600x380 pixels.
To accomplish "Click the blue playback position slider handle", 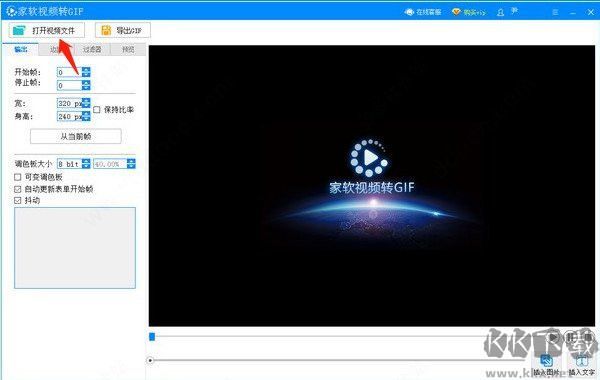I will [152, 336].
